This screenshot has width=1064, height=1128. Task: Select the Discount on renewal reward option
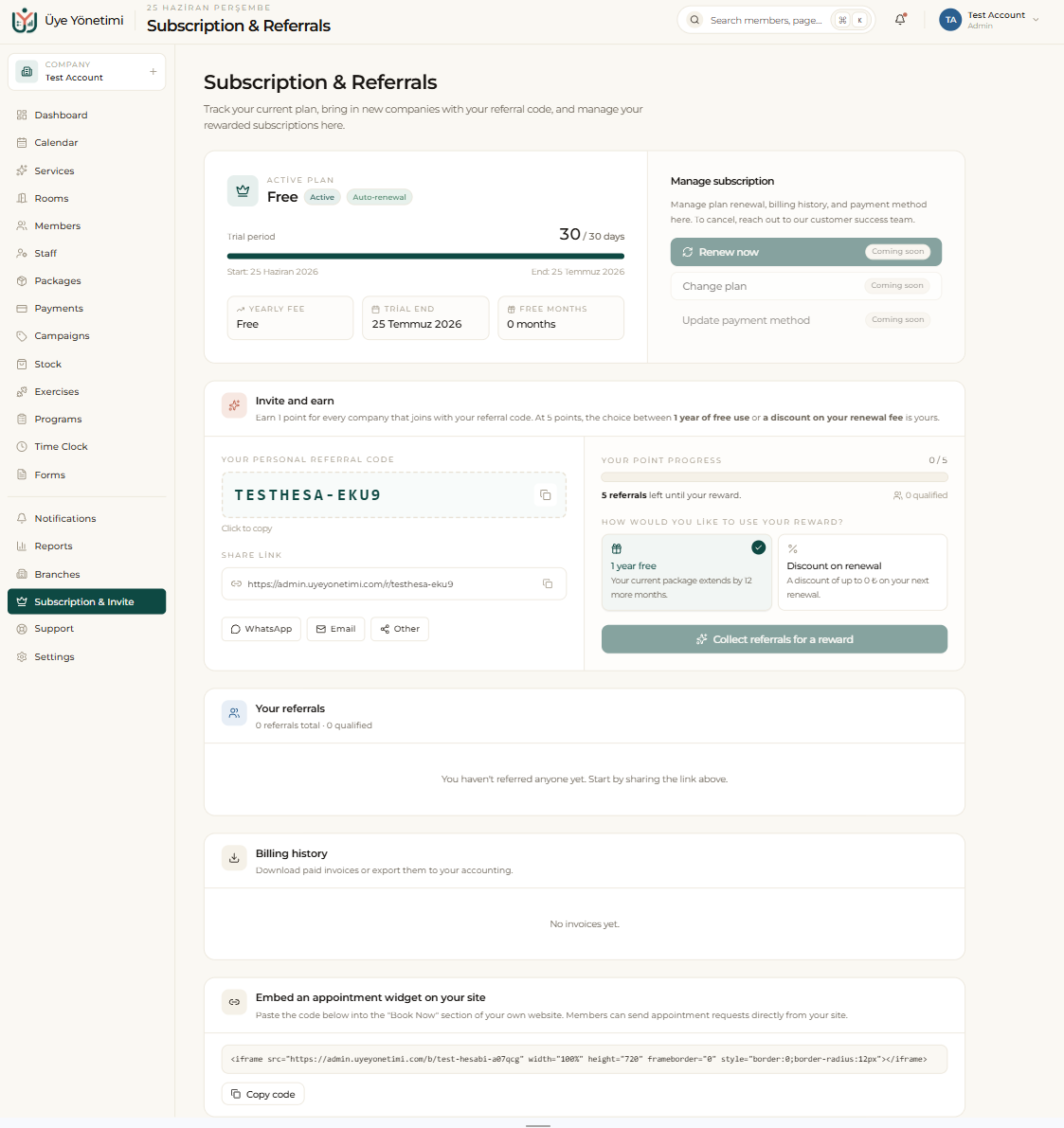(862, 573)
